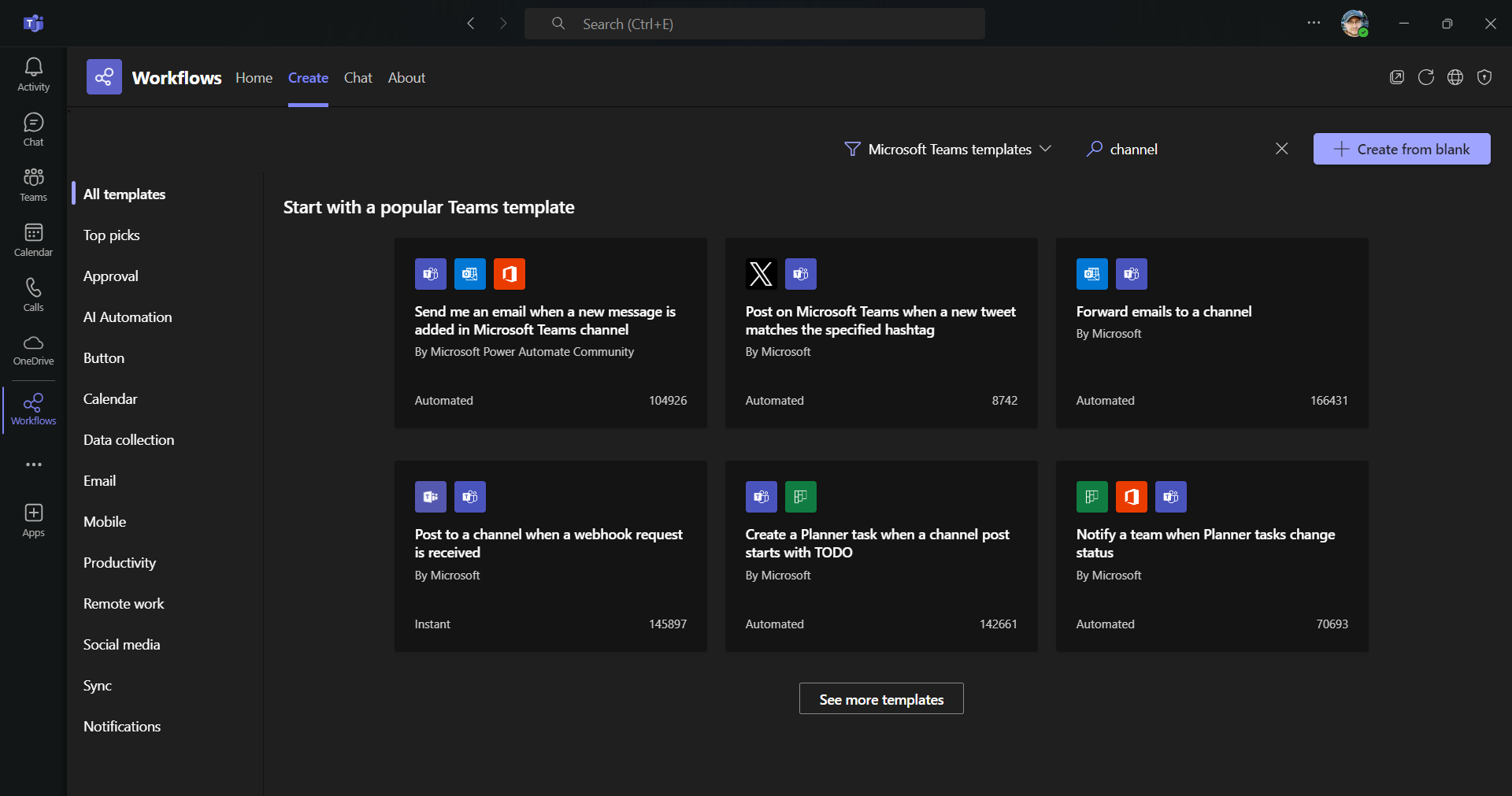Open the Activity bell icon
The height and width of the screenshot is (796, 1512).
click(33, 74)
